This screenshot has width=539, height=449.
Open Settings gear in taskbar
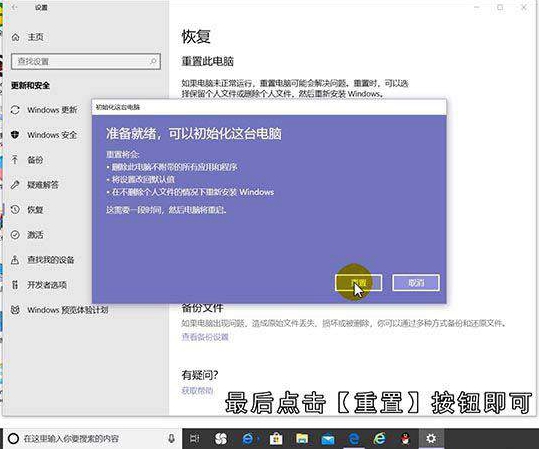pyautogui.click(x=431, y=438)
